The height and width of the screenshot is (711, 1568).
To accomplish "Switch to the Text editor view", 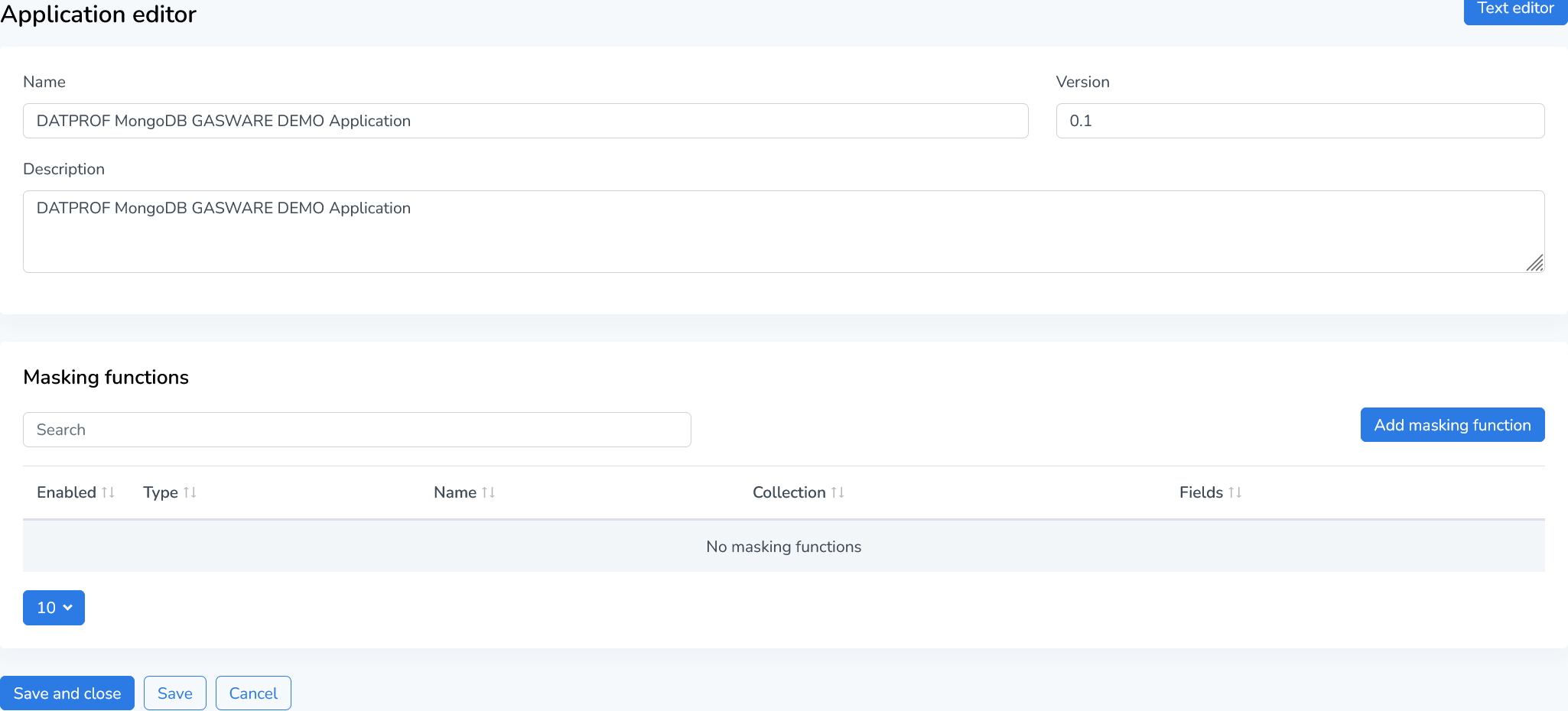I will coord(1514,9).
